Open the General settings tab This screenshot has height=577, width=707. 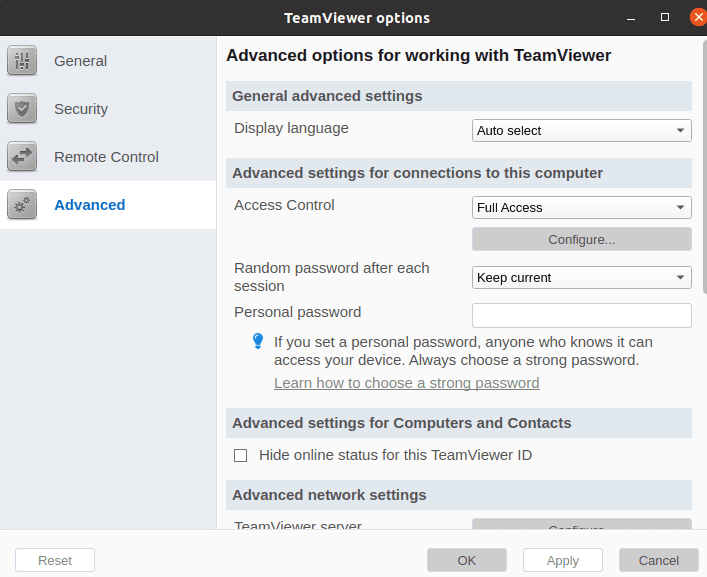click(108, 61)
